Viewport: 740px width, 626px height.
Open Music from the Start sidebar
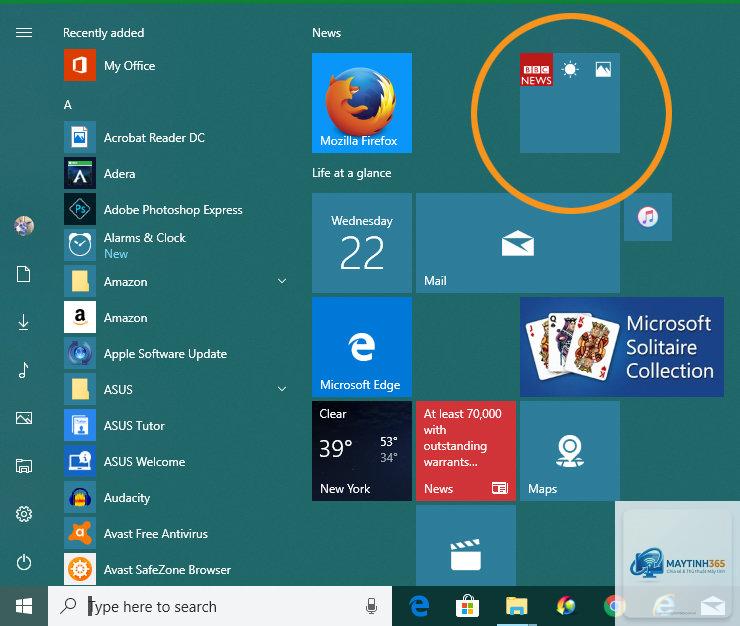24,370
